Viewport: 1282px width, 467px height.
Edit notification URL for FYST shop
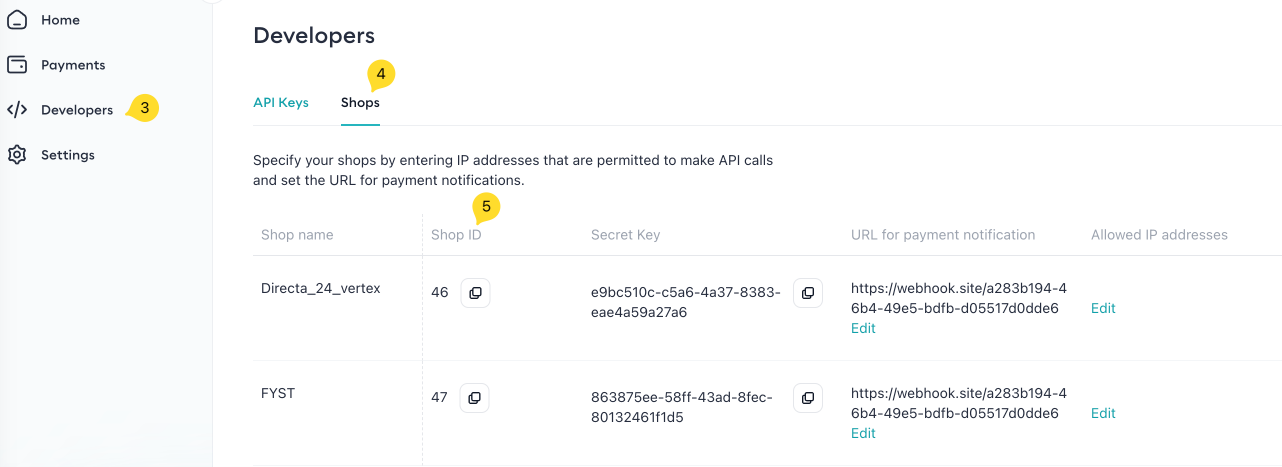863,433
